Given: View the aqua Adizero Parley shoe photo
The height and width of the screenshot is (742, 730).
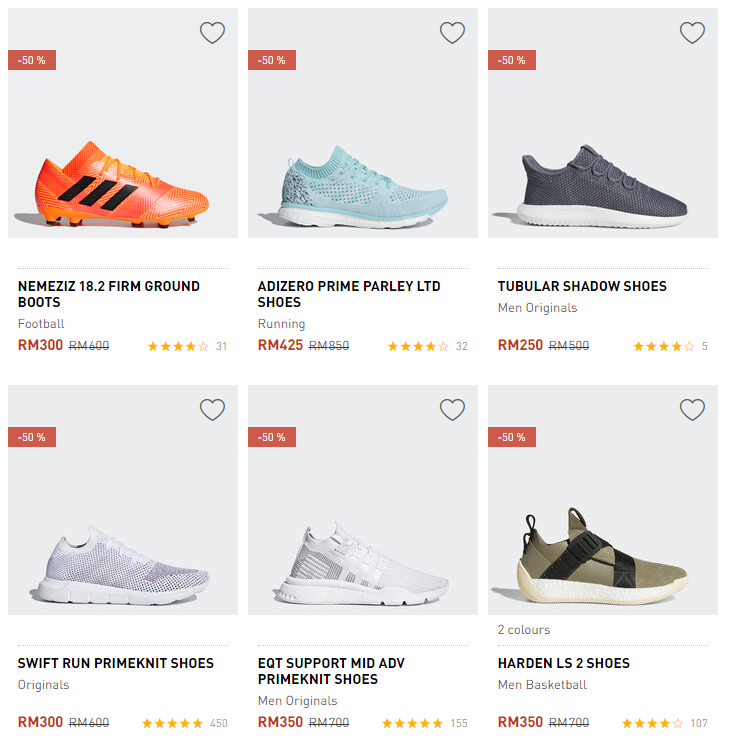Looking at the screenshot, I should pos(362,185).
